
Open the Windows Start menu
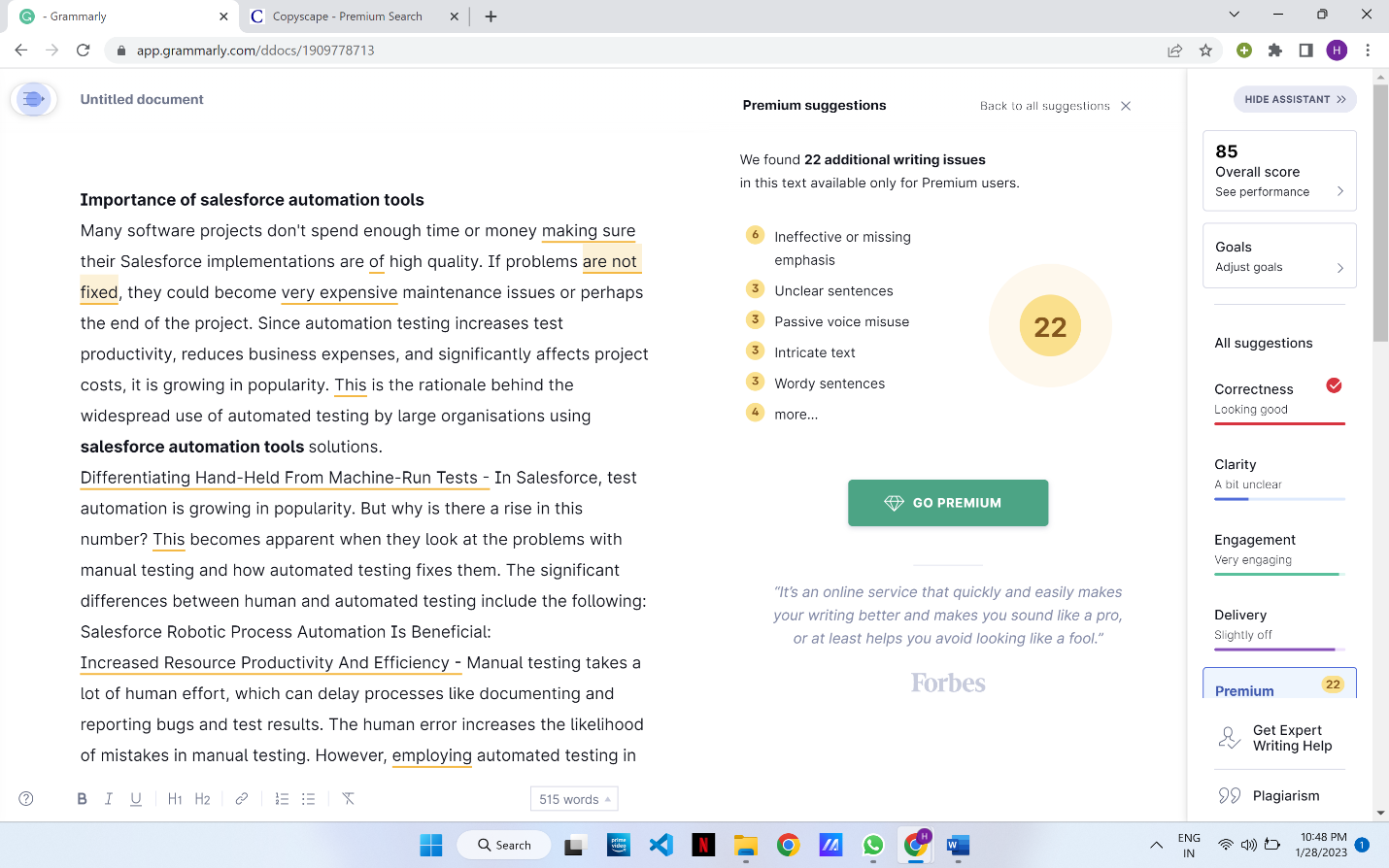pyautogui.click(x=431, y=845)
